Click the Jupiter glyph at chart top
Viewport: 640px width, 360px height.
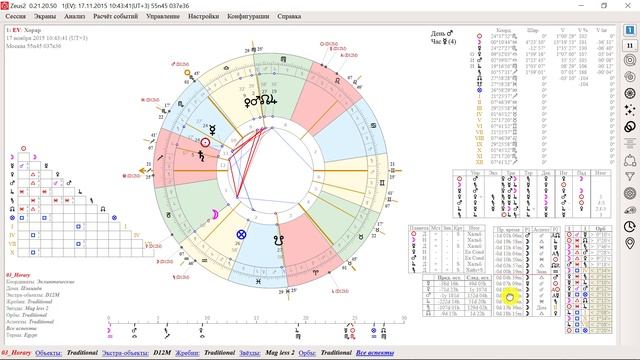(272, 100)
